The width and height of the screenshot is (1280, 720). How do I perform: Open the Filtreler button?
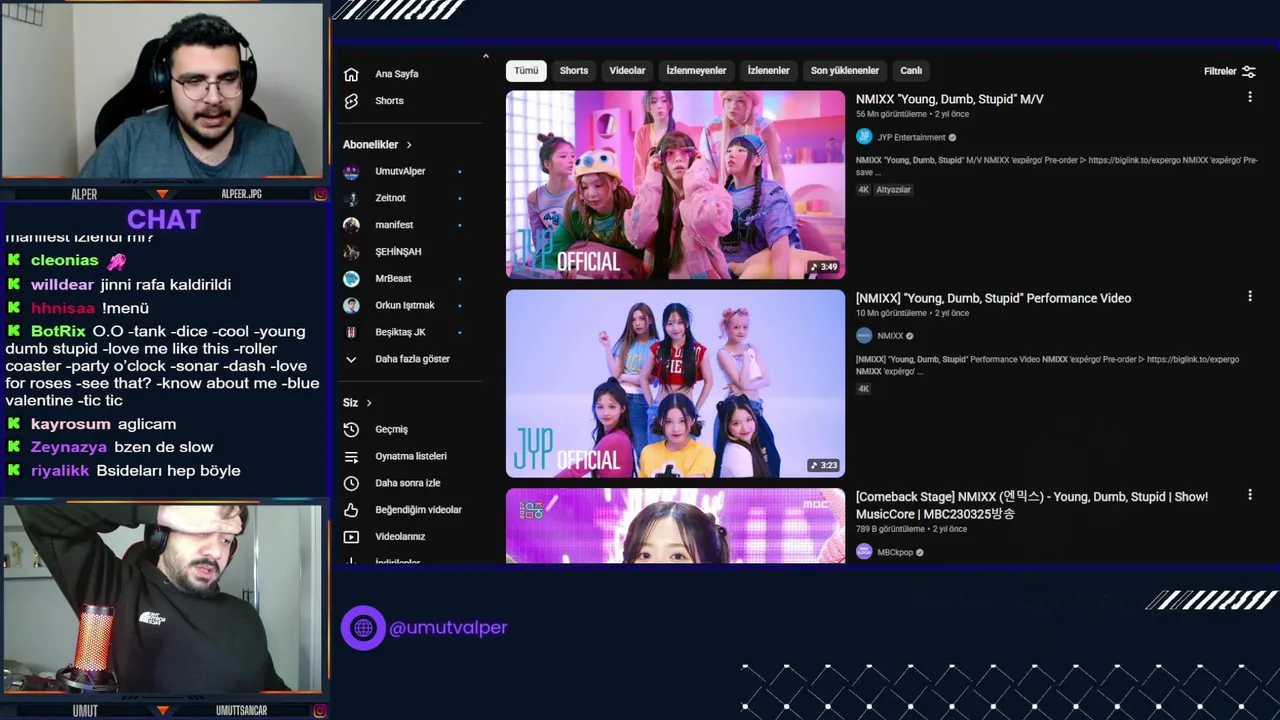[x=1230, y=71]
